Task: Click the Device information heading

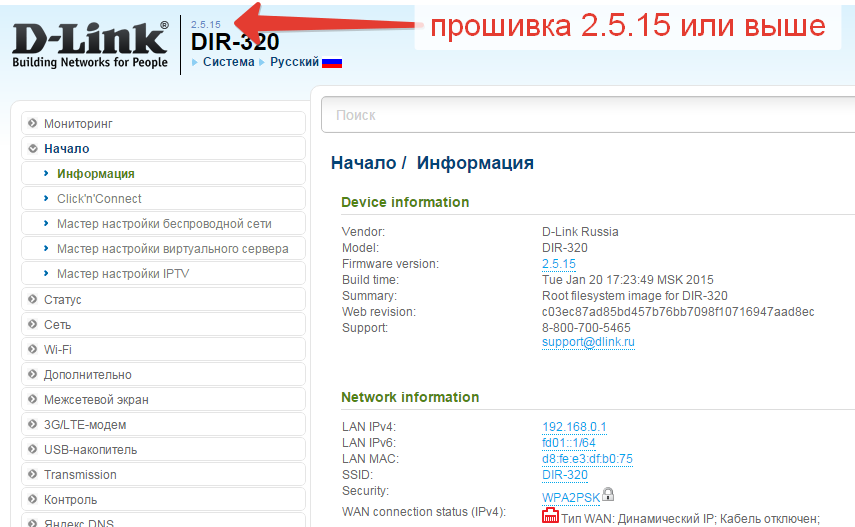Action: [405, 202]
